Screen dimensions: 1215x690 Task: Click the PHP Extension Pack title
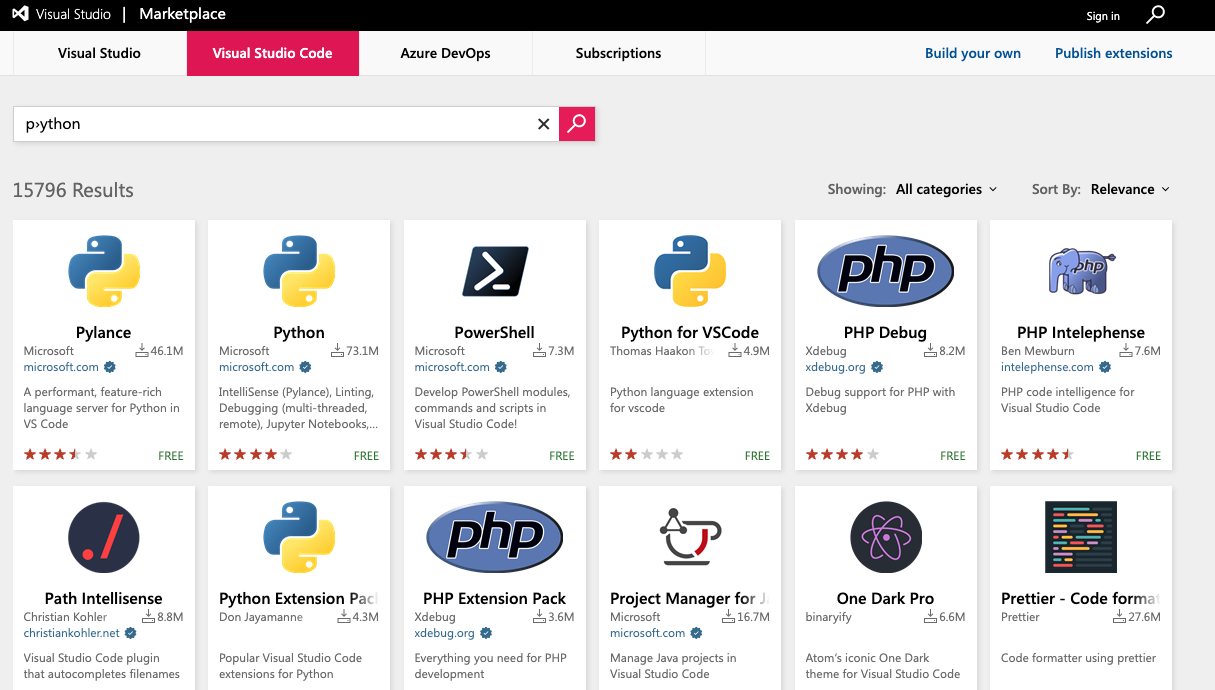[495, 598]
